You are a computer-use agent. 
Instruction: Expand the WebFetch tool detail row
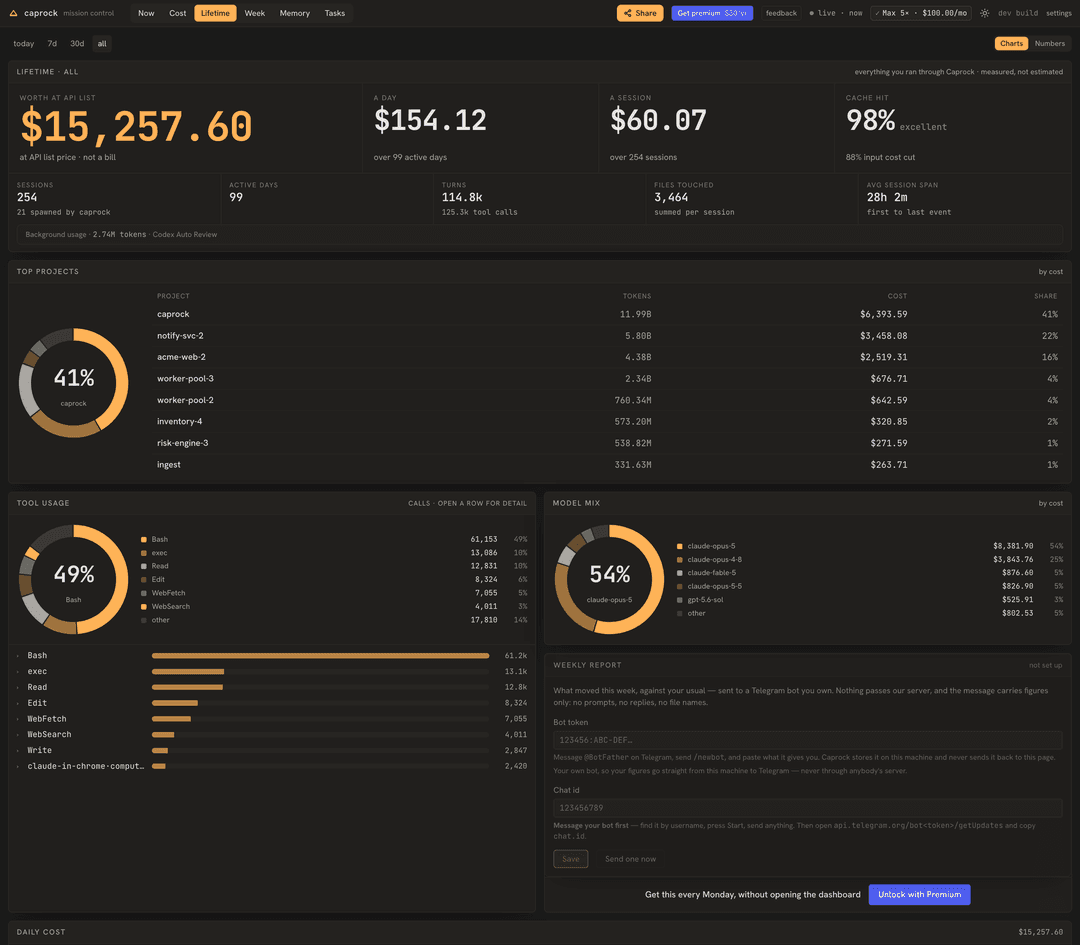tap(272, 719)
